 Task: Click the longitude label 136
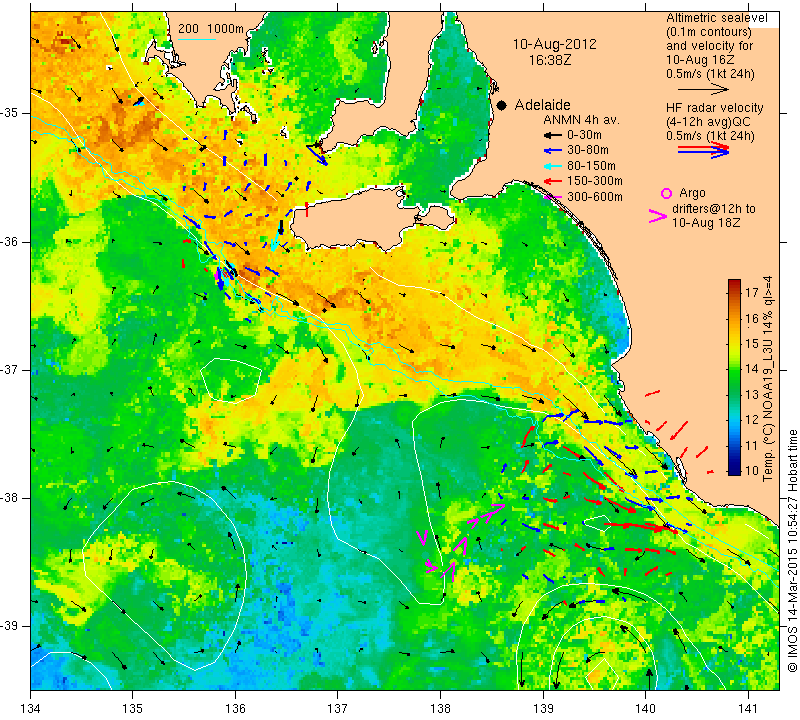[236, 709]
